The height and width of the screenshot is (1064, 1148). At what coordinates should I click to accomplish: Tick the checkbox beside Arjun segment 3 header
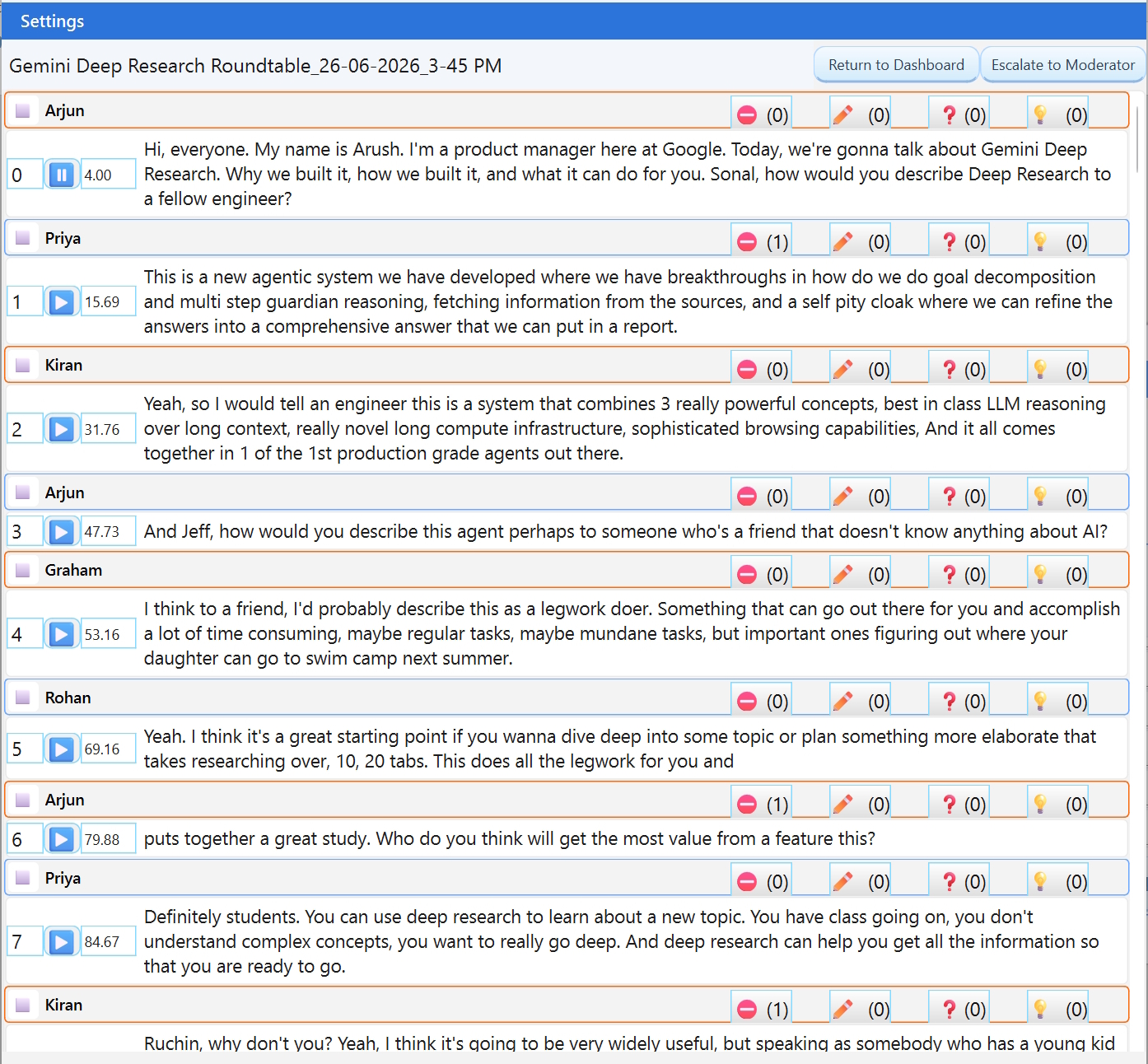23,492
